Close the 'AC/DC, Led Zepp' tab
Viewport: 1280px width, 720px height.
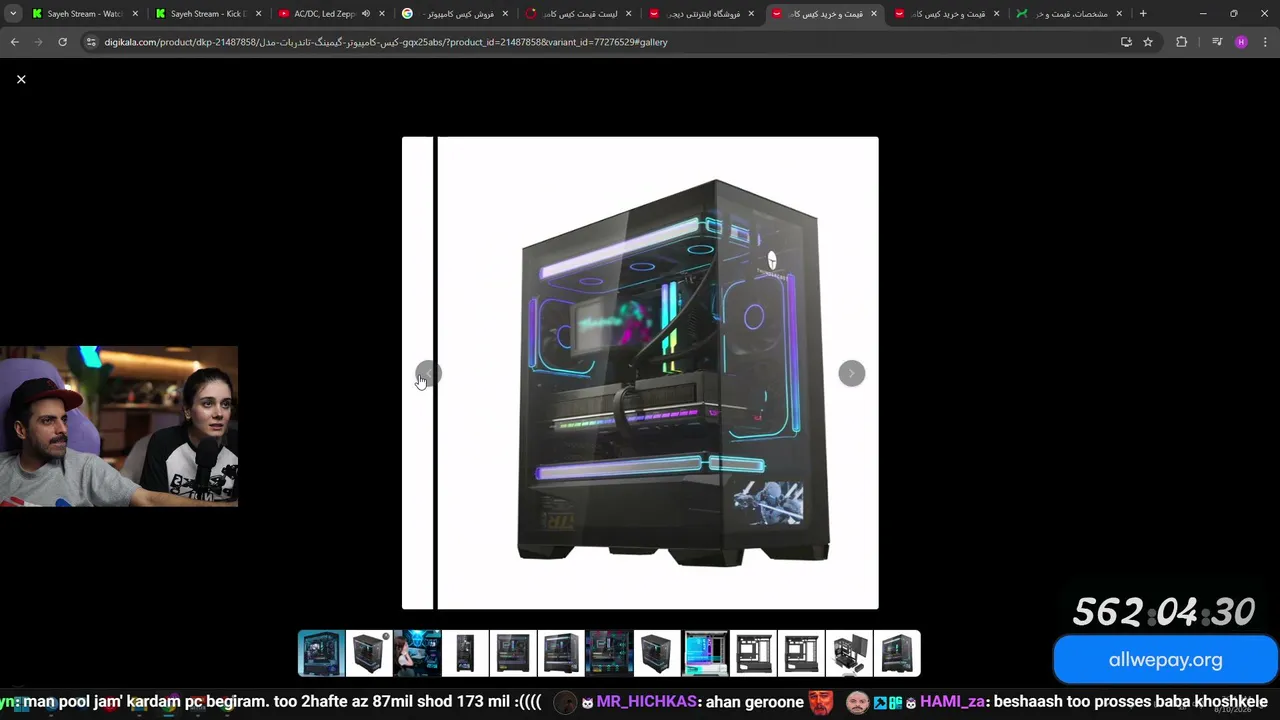(382, 14)
